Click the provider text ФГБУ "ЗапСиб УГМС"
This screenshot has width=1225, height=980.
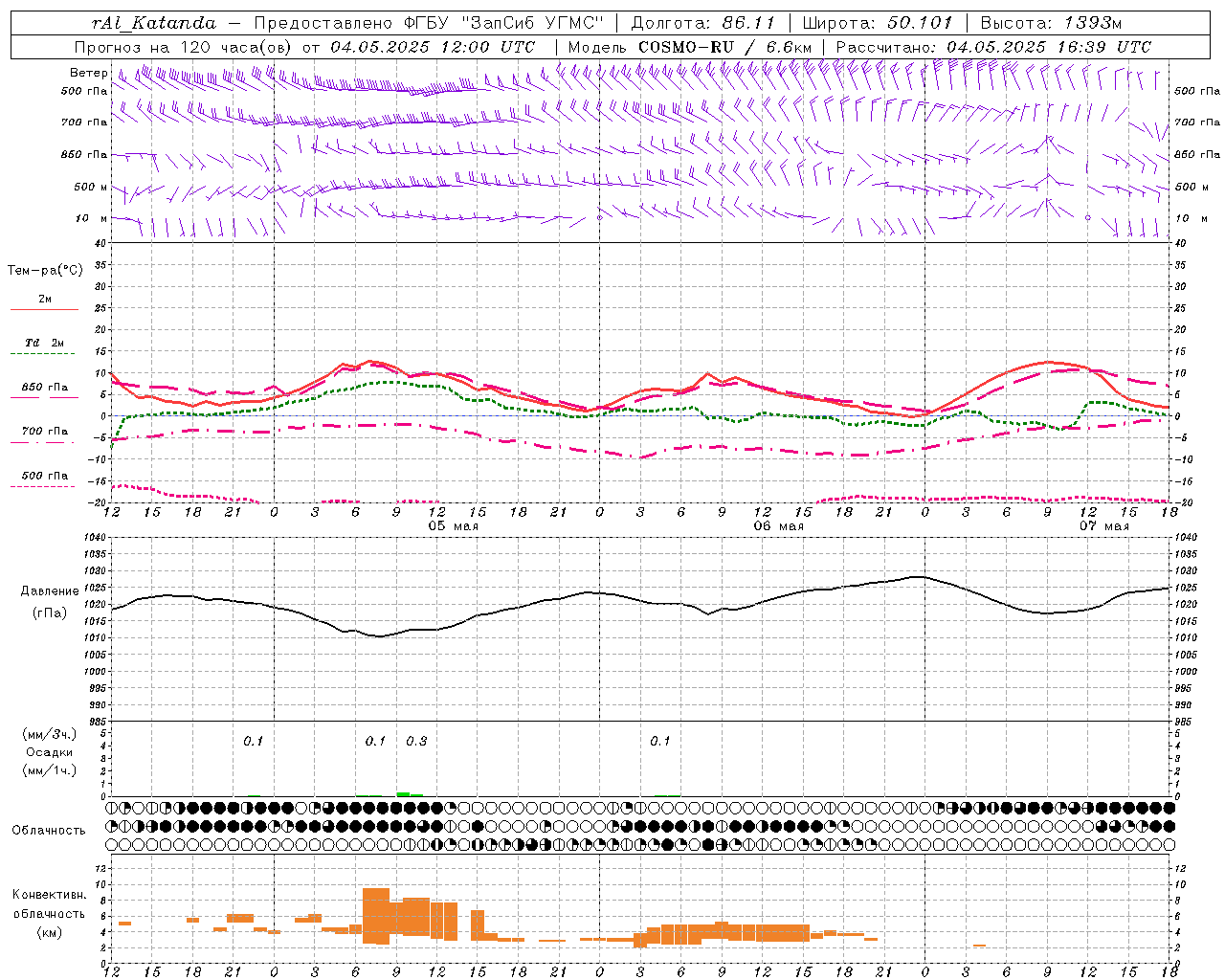coord(504,23)
